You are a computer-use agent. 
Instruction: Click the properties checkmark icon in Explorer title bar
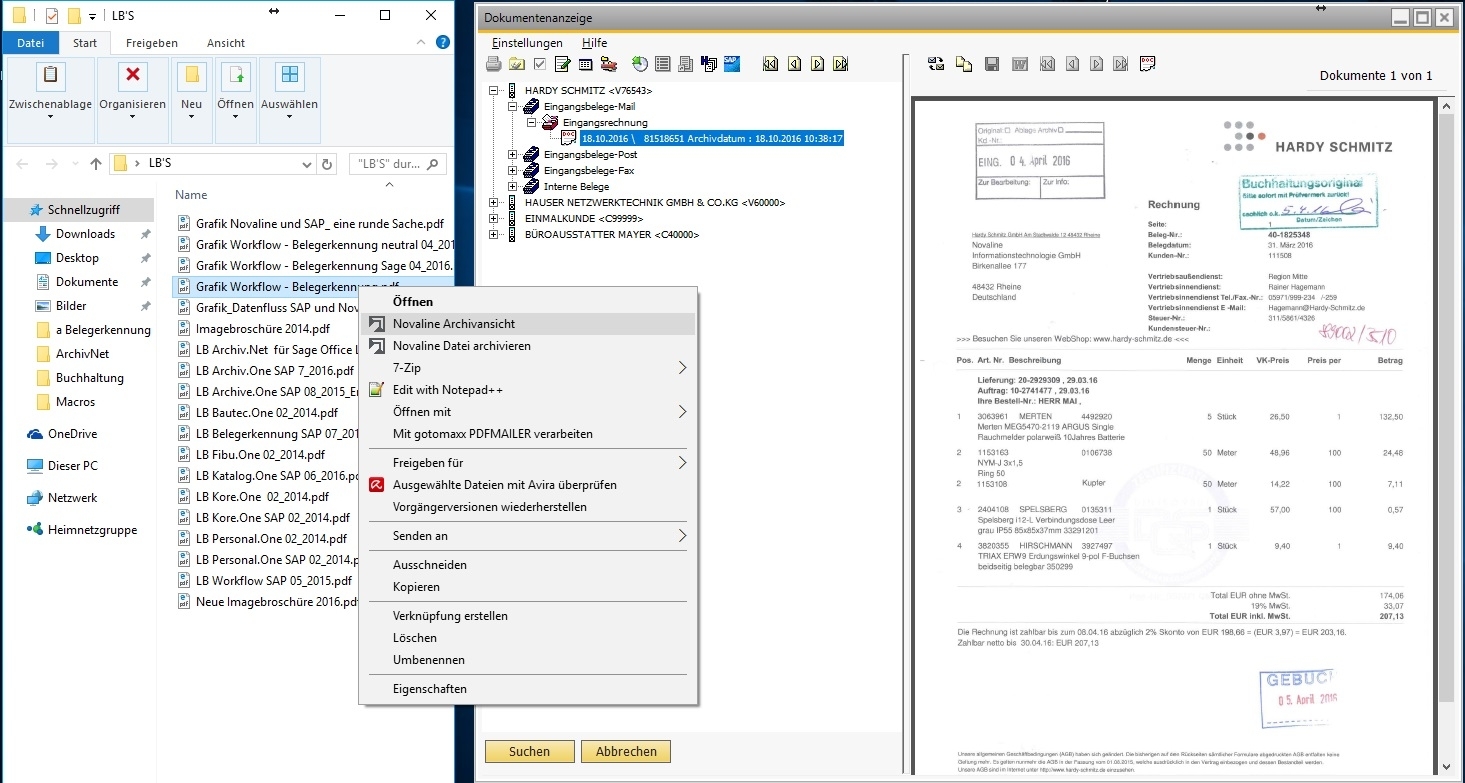point(52,15)
